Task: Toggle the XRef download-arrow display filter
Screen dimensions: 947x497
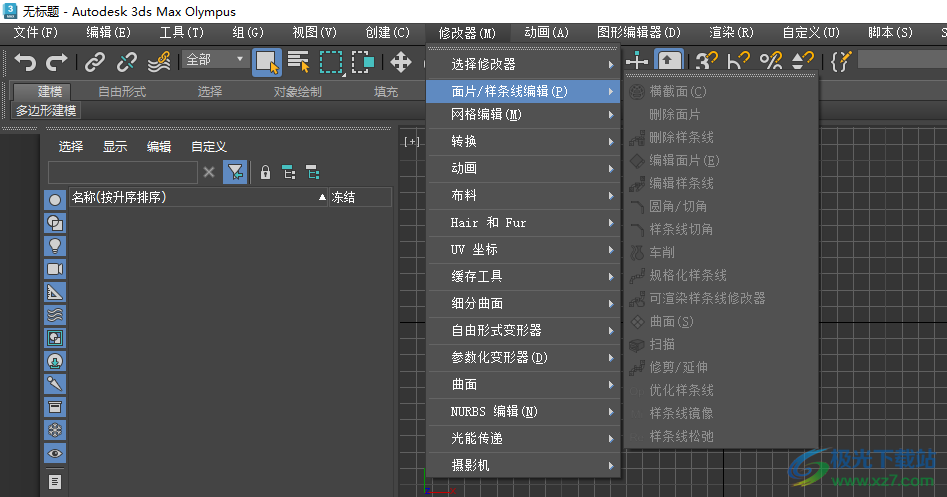Action: pos(55,361)
